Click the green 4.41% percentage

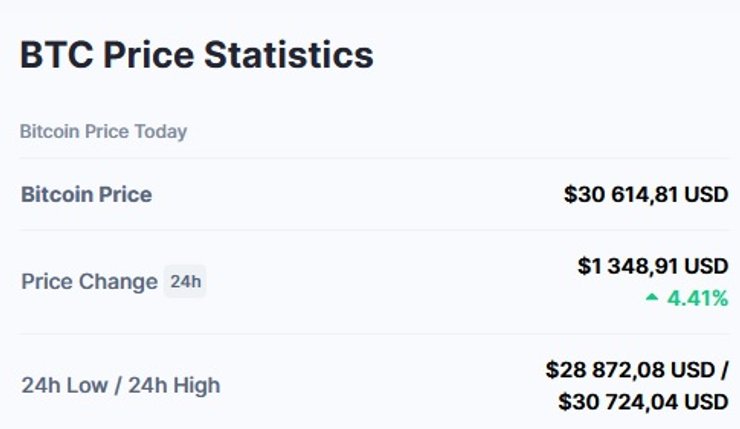(697, 297)
